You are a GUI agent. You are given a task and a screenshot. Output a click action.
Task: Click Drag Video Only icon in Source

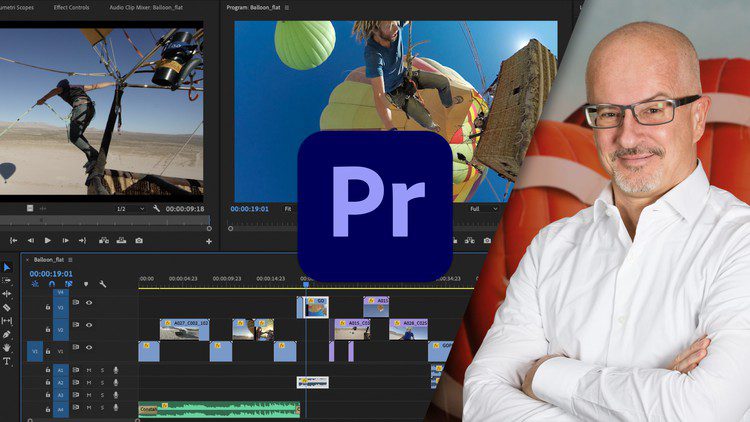tap(30, 208)
